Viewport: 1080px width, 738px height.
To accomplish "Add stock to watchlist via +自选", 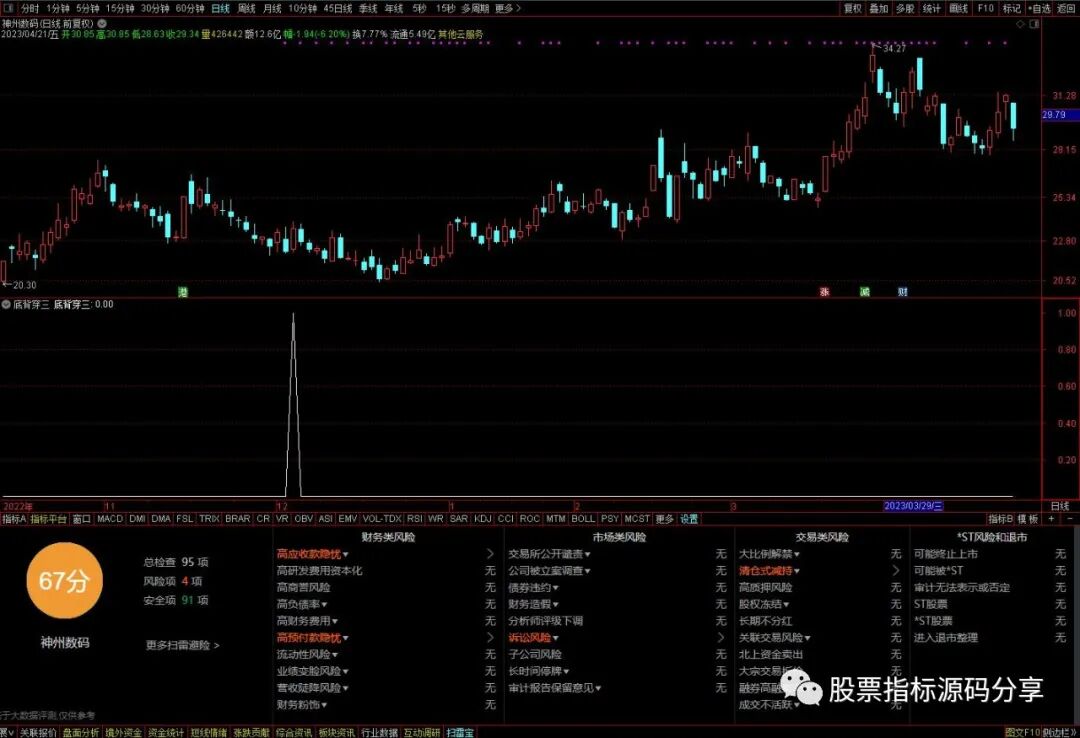I will coord(1039,8).
